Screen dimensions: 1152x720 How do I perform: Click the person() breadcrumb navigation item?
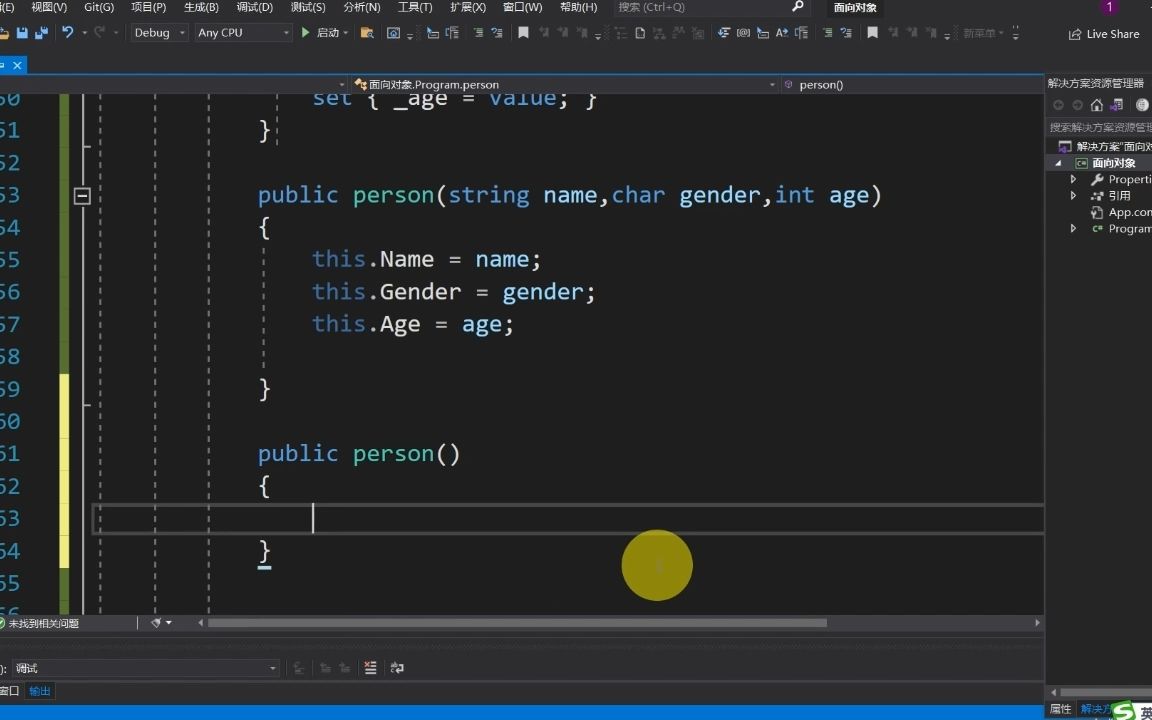coord(822,84)
